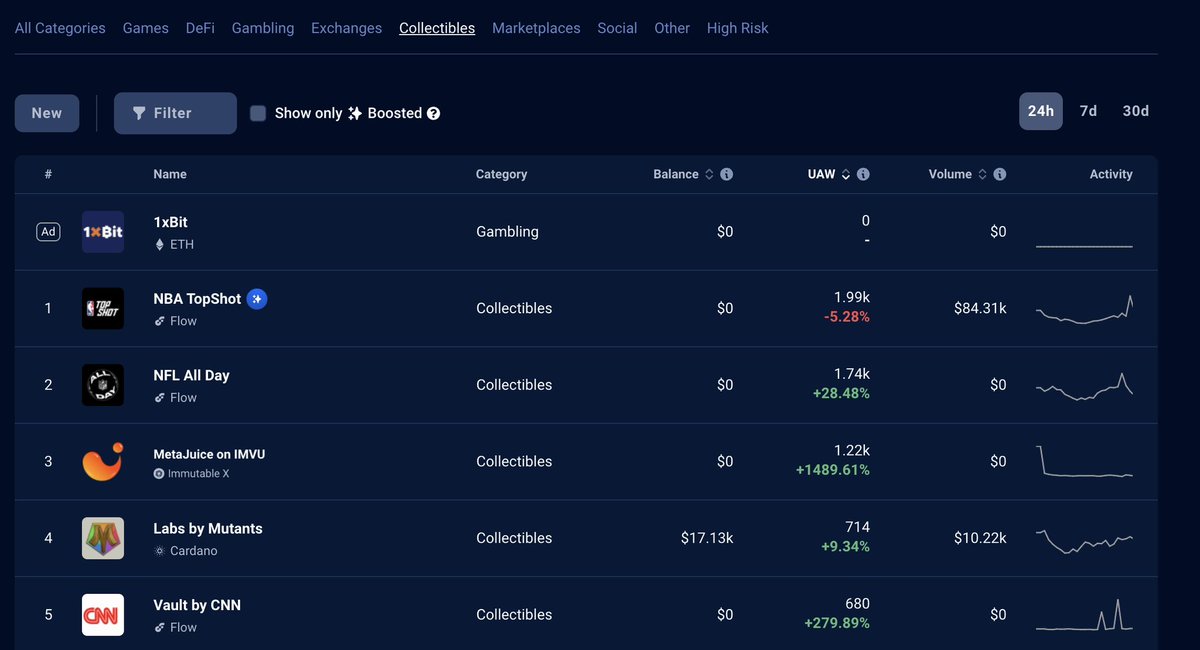Click the Balance column info icon
The image size is (1200, 650).
coord(727,174)
